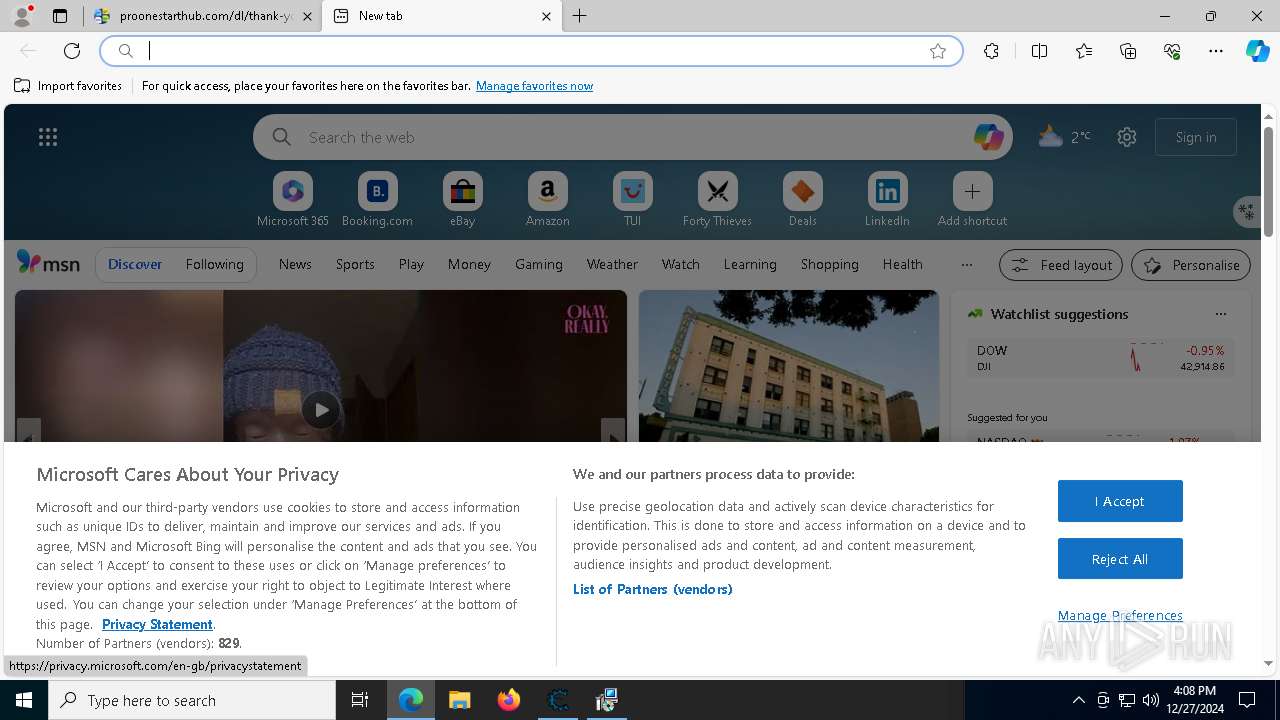
Task: Launch Copilot from the toolbar icon
Action: pyautogui.click(x=1257, y=51)
